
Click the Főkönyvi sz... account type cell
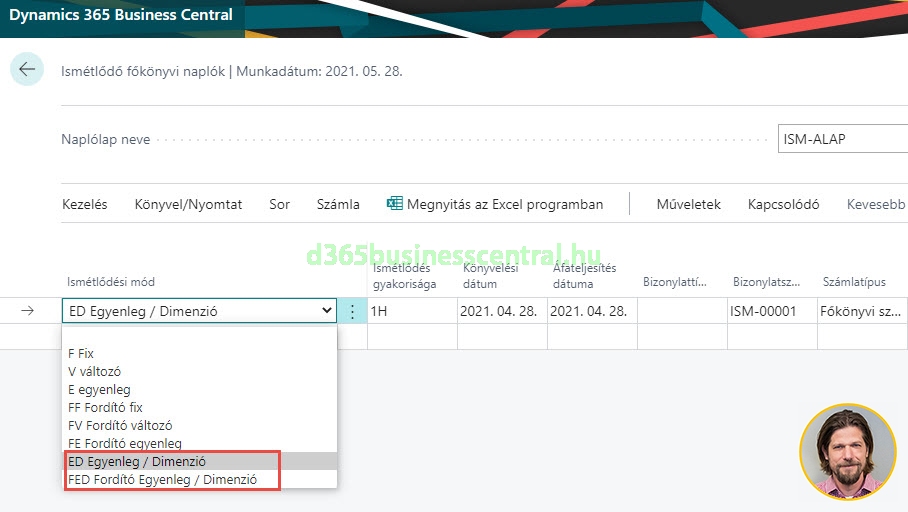pyautogui.click(x=862, y=311)
